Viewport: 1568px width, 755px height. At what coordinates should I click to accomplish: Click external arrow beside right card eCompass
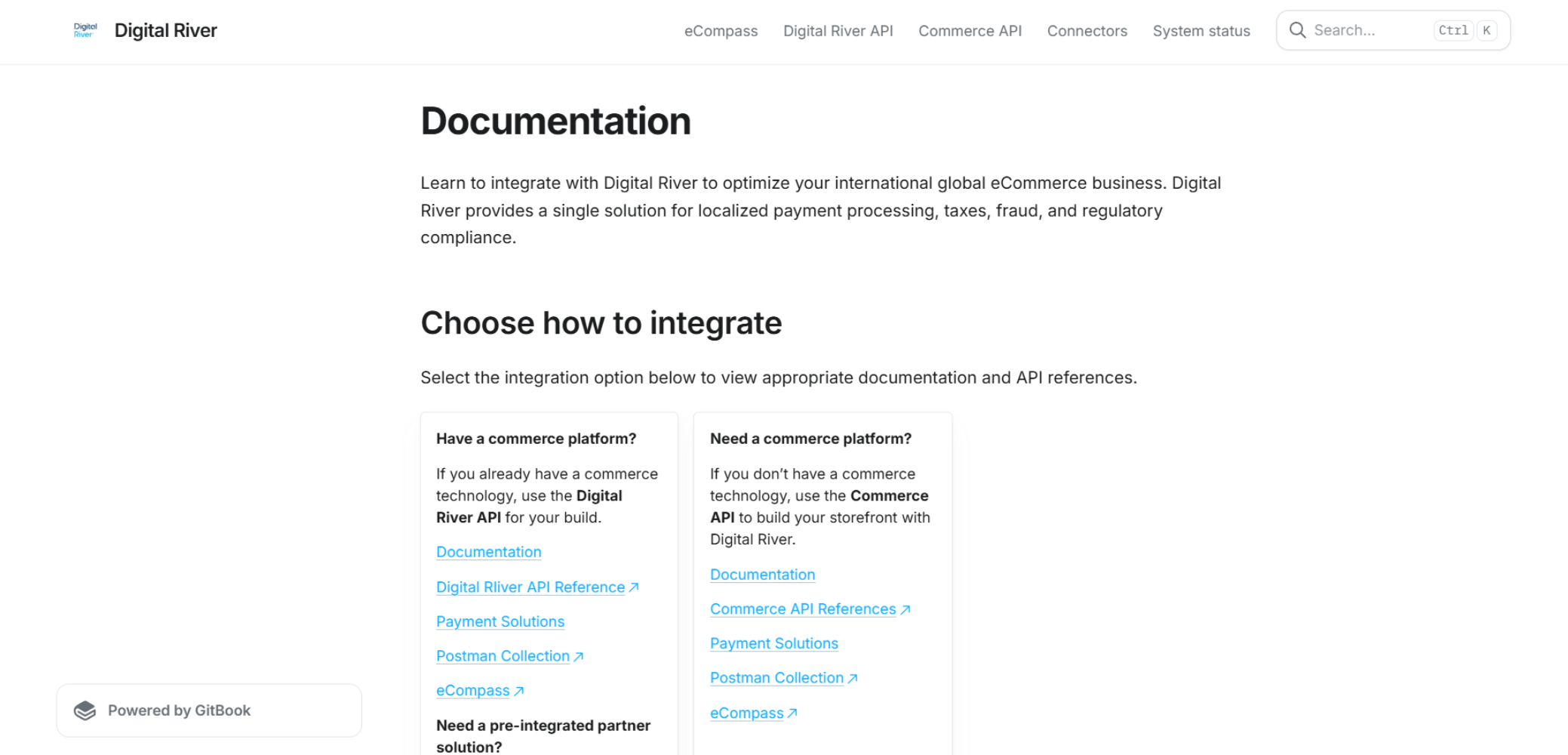pos(792,713)
